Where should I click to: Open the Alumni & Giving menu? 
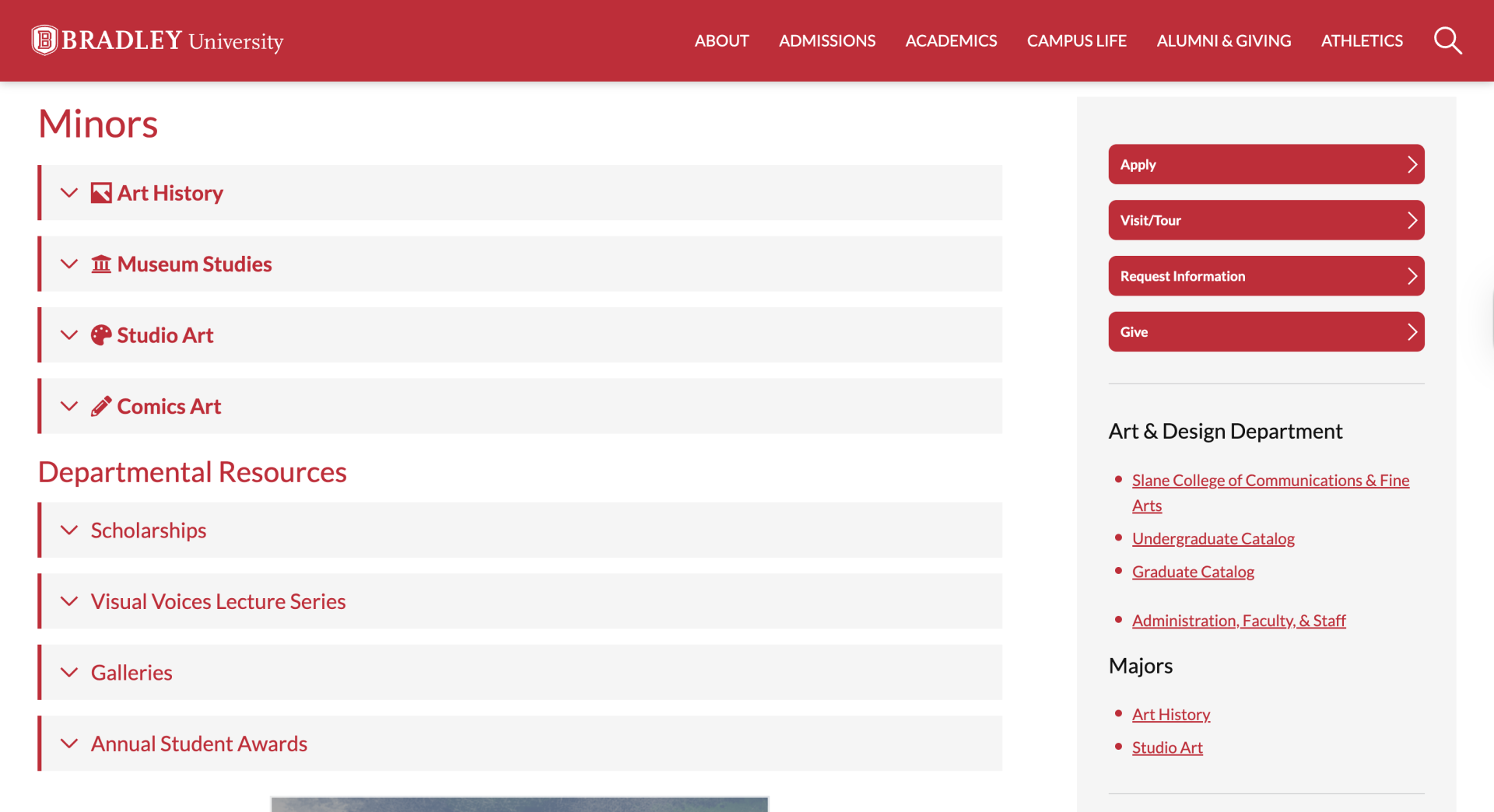click(x=1223, y=40)
